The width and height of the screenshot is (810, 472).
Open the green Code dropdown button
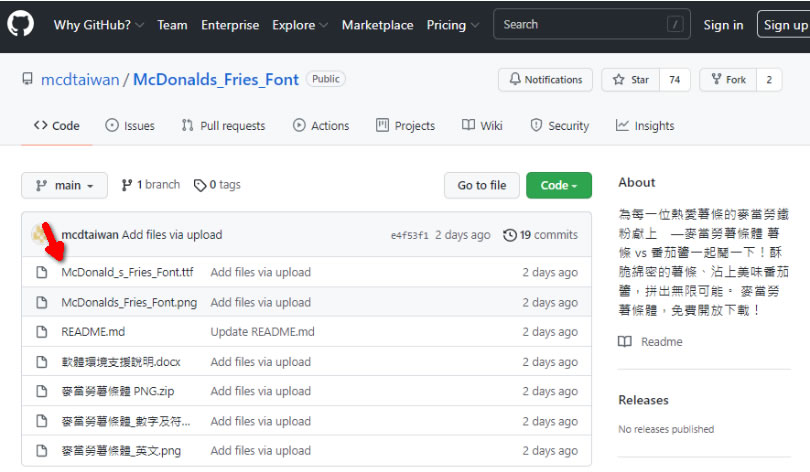coord(559,185)
